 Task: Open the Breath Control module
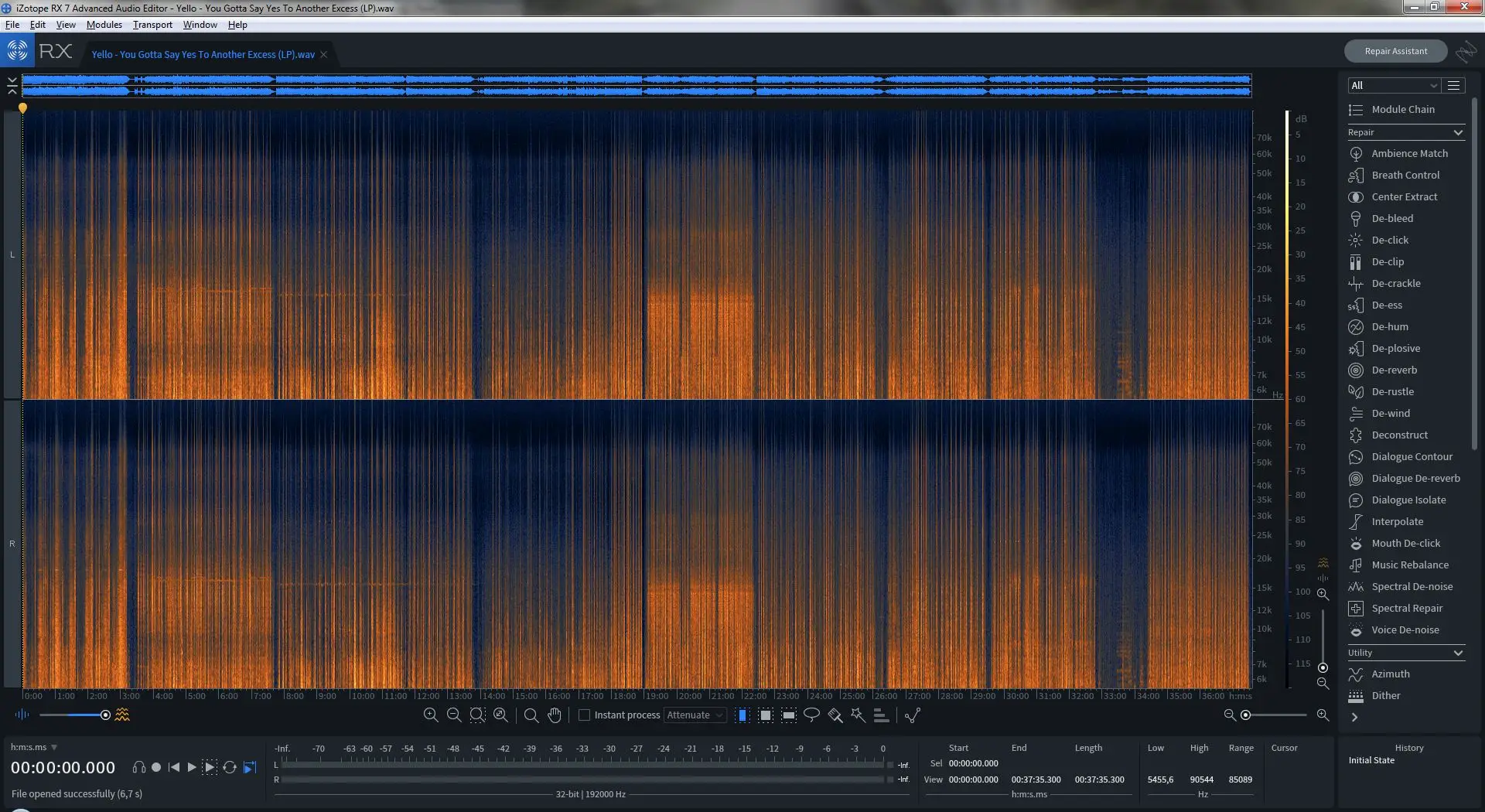1395,175
